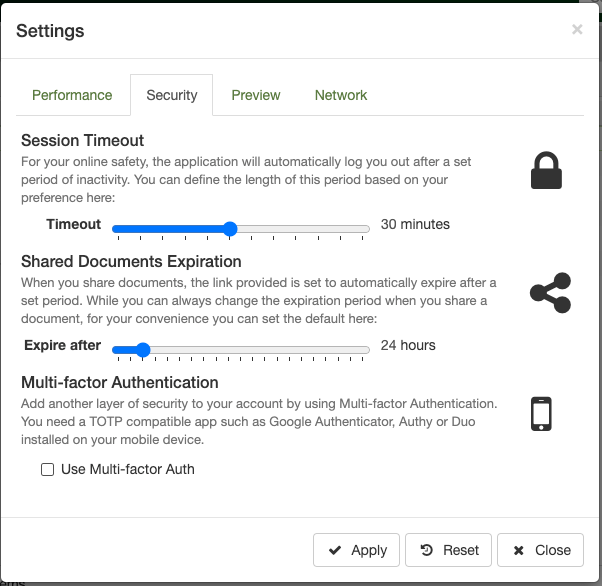
Task: Enable the Use Multi-factor Auth checkbox
Action: point(47,469)
